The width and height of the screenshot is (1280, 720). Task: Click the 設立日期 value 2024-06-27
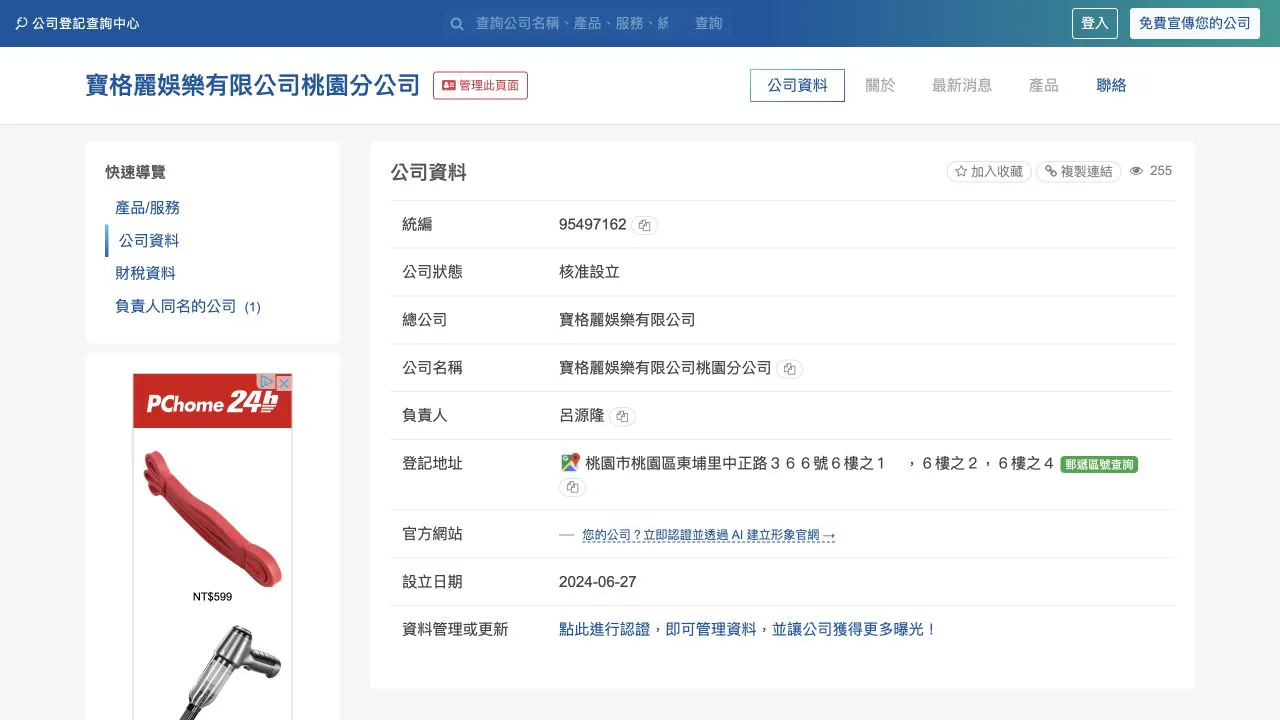click(x=598, y=582)
